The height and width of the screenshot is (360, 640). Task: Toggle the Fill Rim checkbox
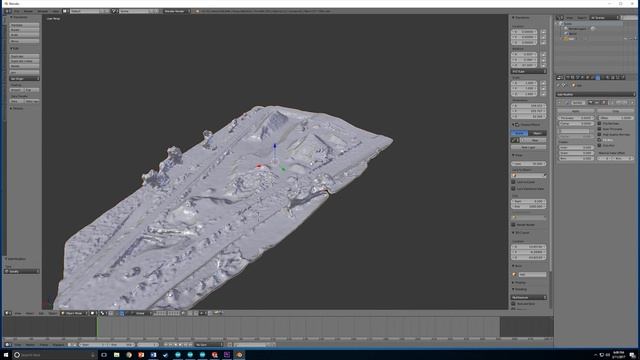tap(599, 140)
